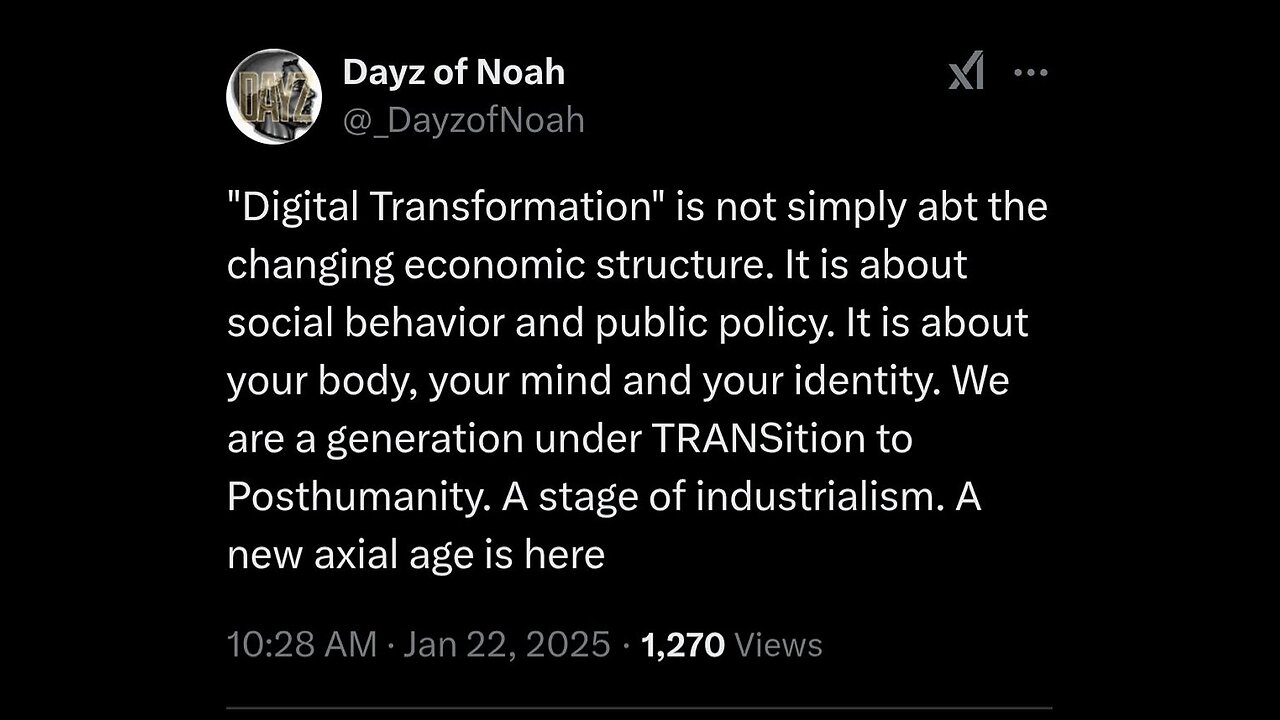The width and height of the screenshot is (1280, 720).
Task: Open the Dayz of Noah display name
Action: tap(453, 72)
